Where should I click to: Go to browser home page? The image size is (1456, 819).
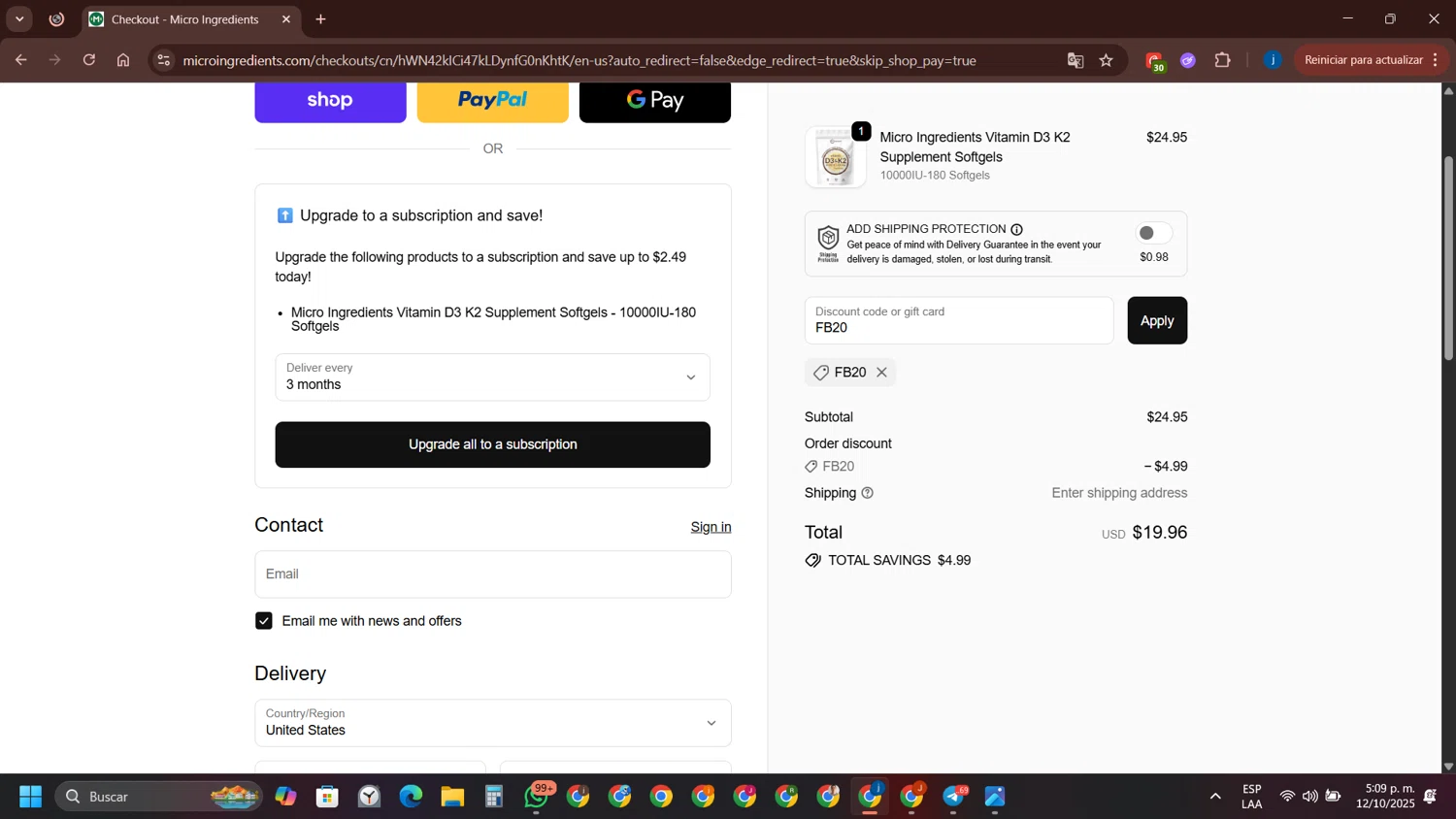[123, 60]
